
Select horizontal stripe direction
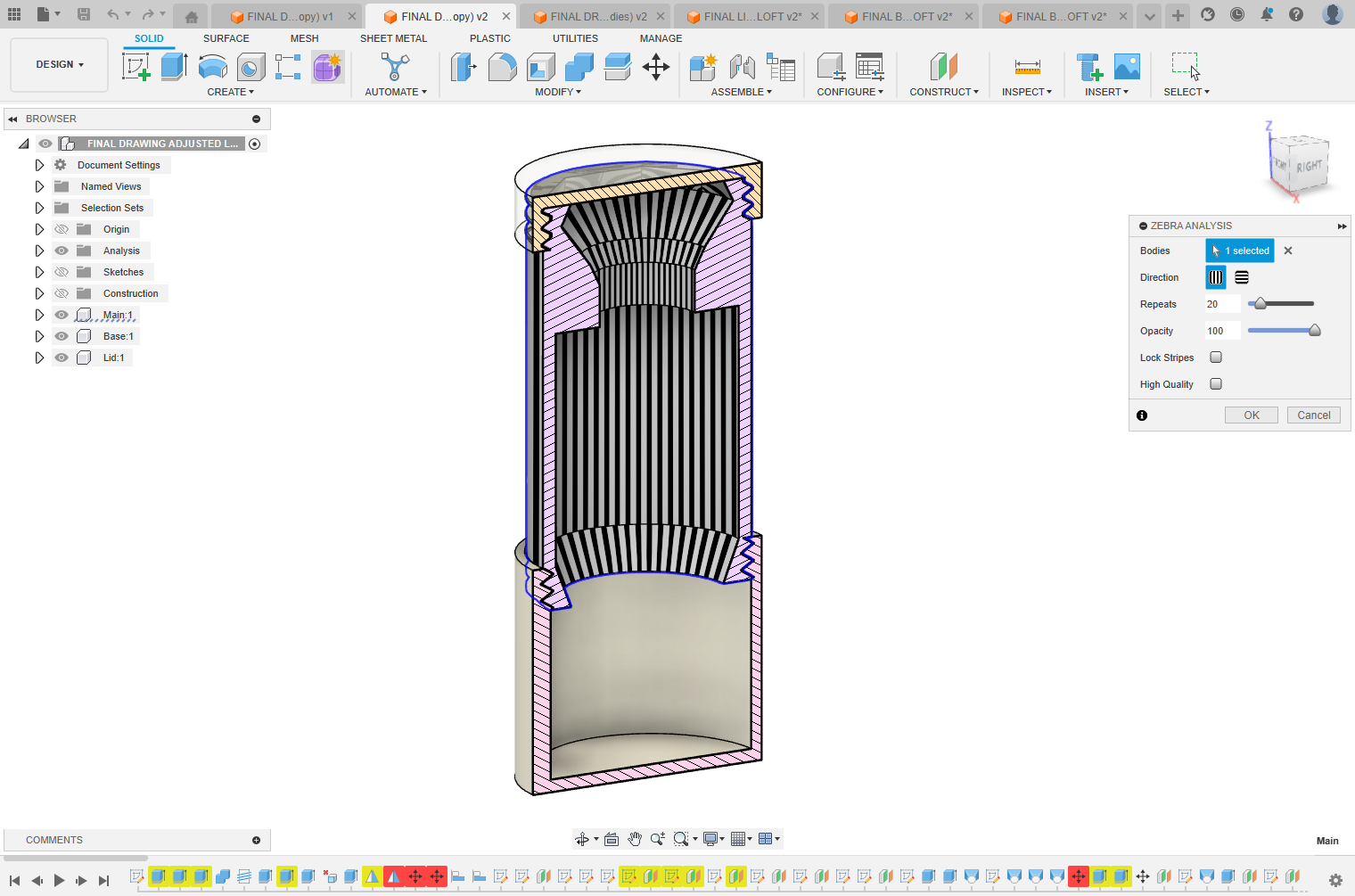tap(1242, 277)
